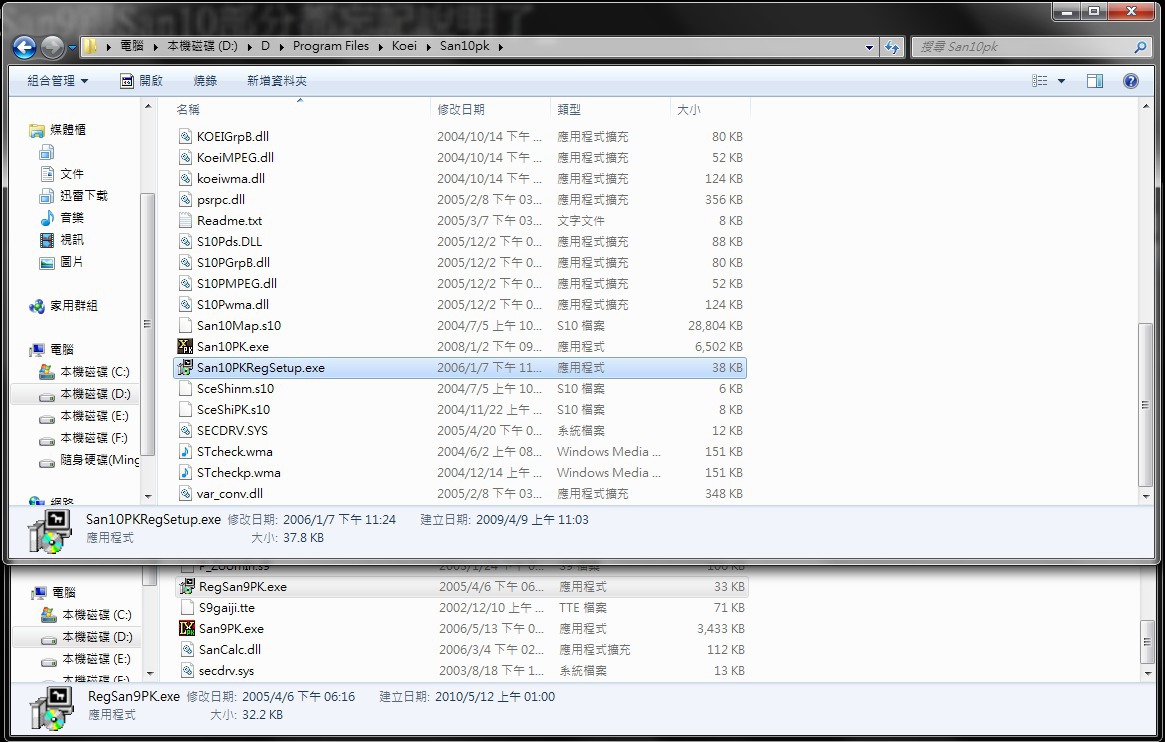This screenshot has width=1165, height=742.
Task: Click the STcheck.wma audio file icon
Action: tap(185, 452)
